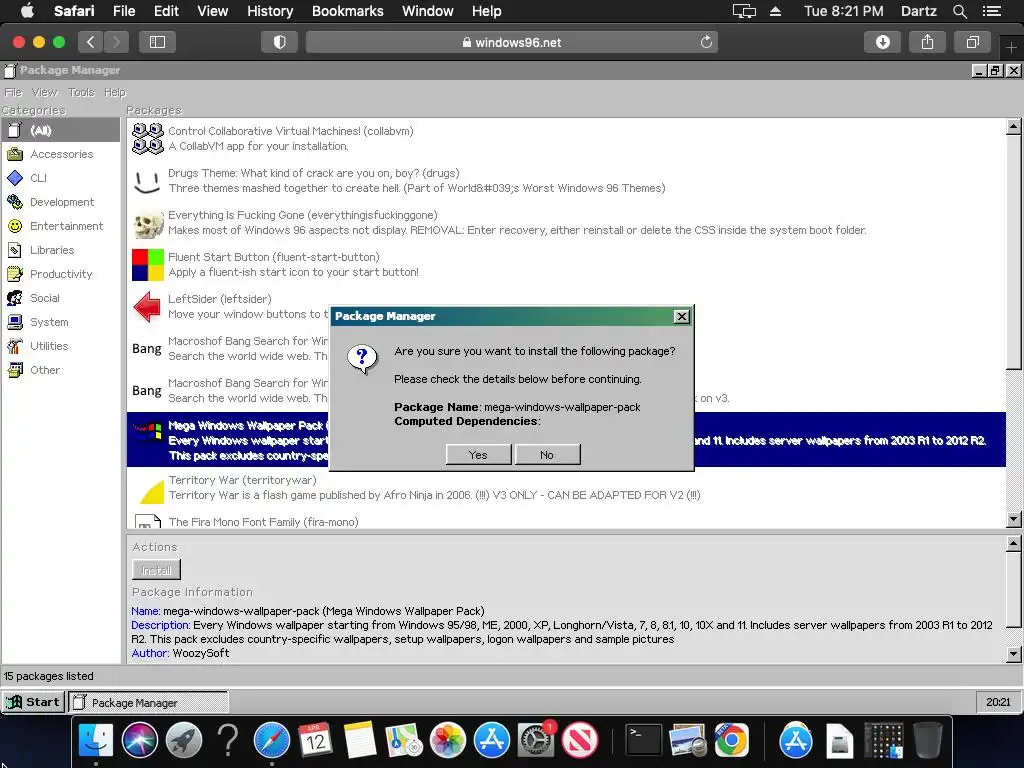Select the Accessories category icon
The width and height of the screenshot is (1024, 768).
tap(15, 154)
